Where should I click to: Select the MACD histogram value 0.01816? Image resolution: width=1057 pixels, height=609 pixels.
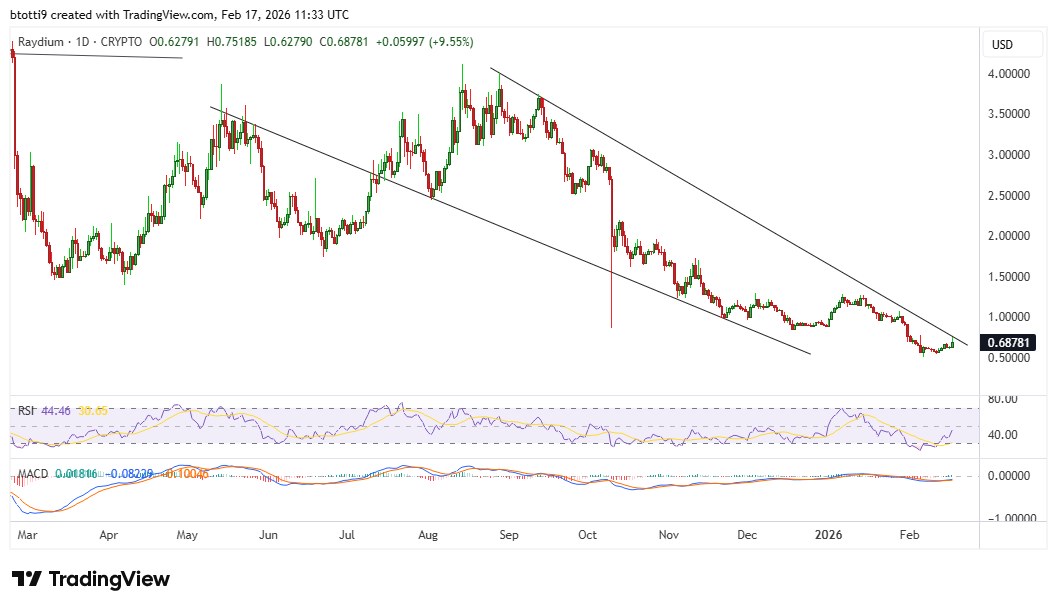point(75,472)
